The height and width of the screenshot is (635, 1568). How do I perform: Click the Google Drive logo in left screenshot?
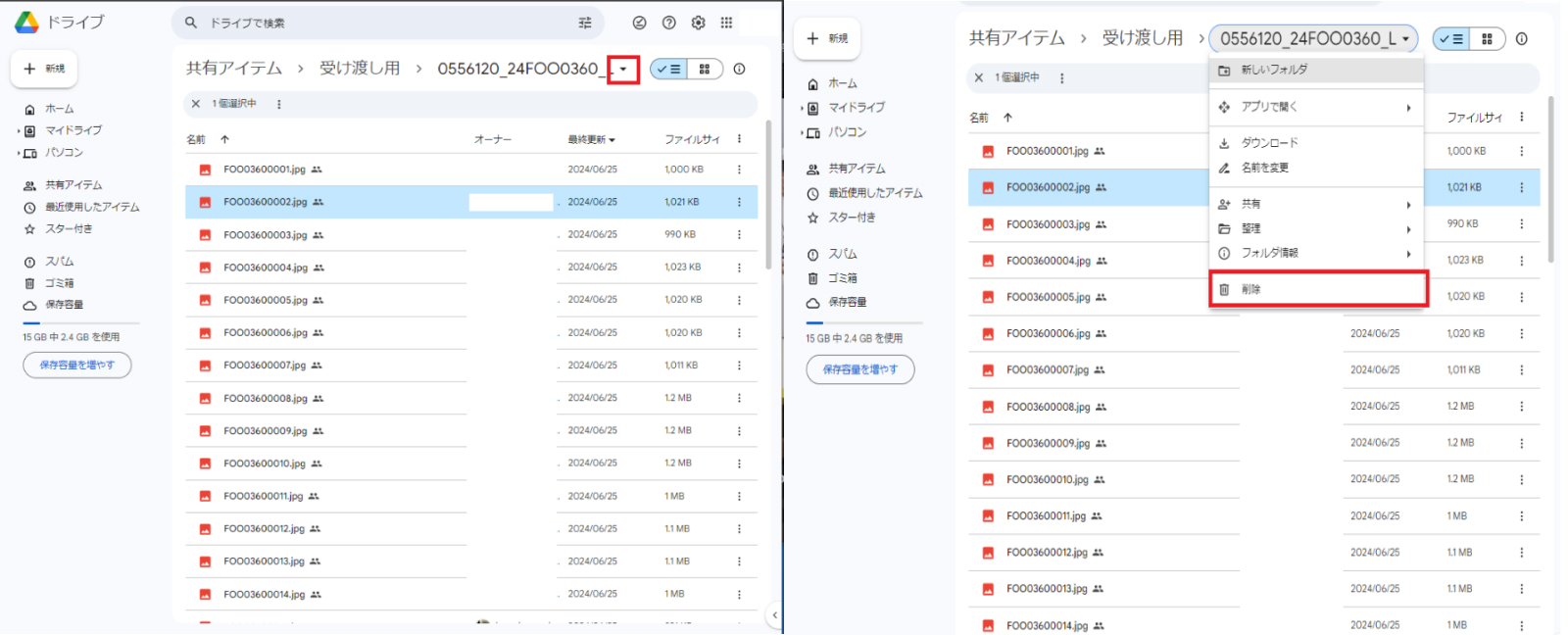click(x=26, y=23)
